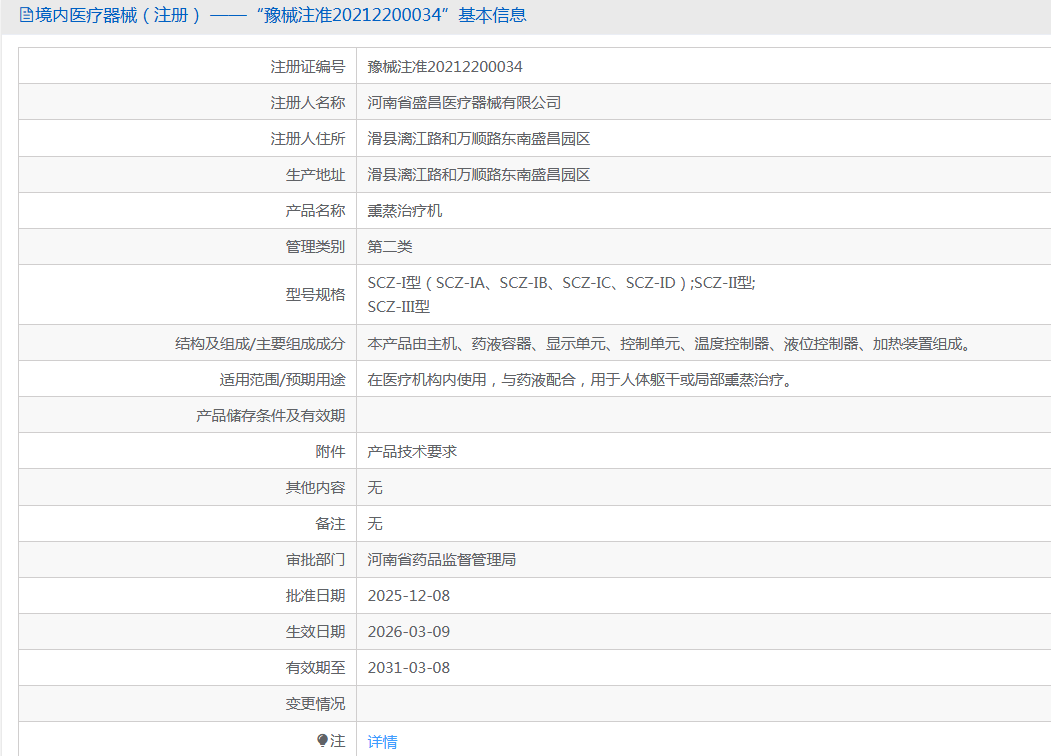Open the 详情 link

tap(382, 741)
